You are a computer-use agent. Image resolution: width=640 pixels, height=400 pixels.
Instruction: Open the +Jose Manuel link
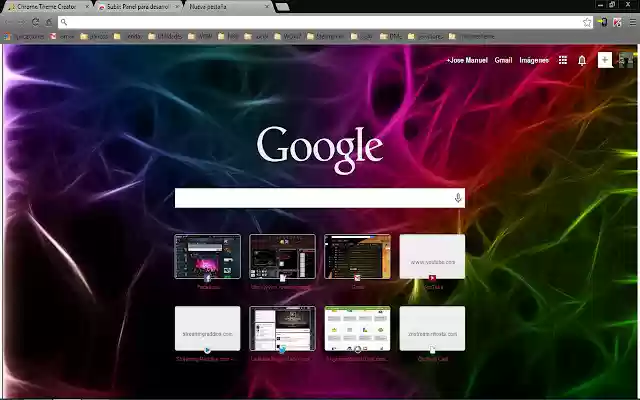click(467, 60)
